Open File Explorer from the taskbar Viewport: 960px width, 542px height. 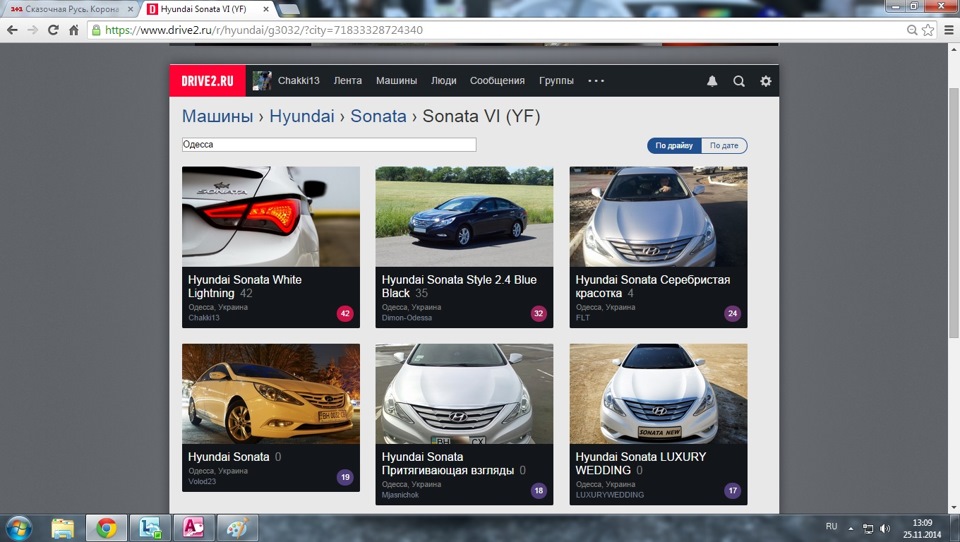pos(62,528)
